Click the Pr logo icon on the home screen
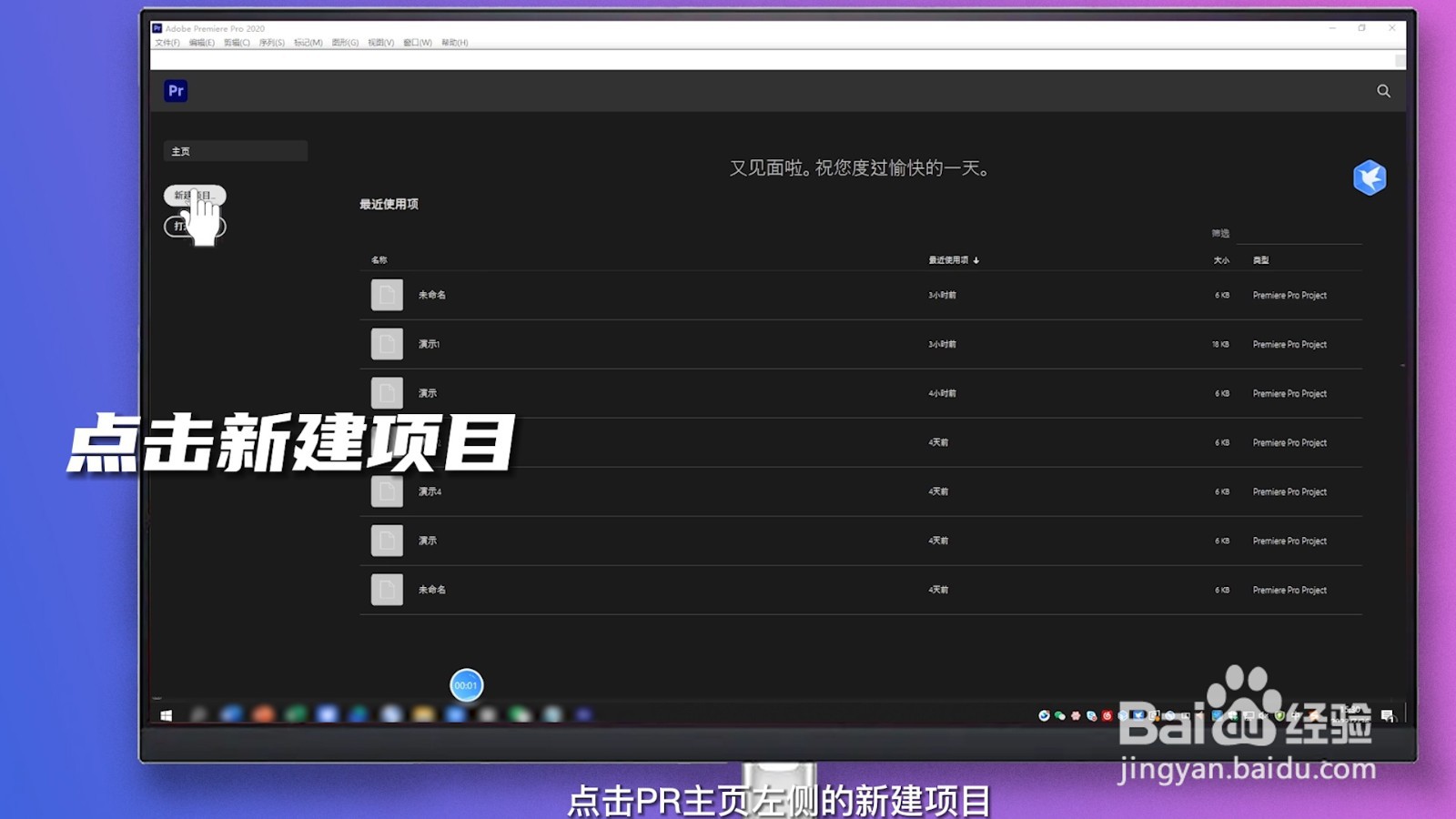Screen dimensions: 1456x819 177,91
